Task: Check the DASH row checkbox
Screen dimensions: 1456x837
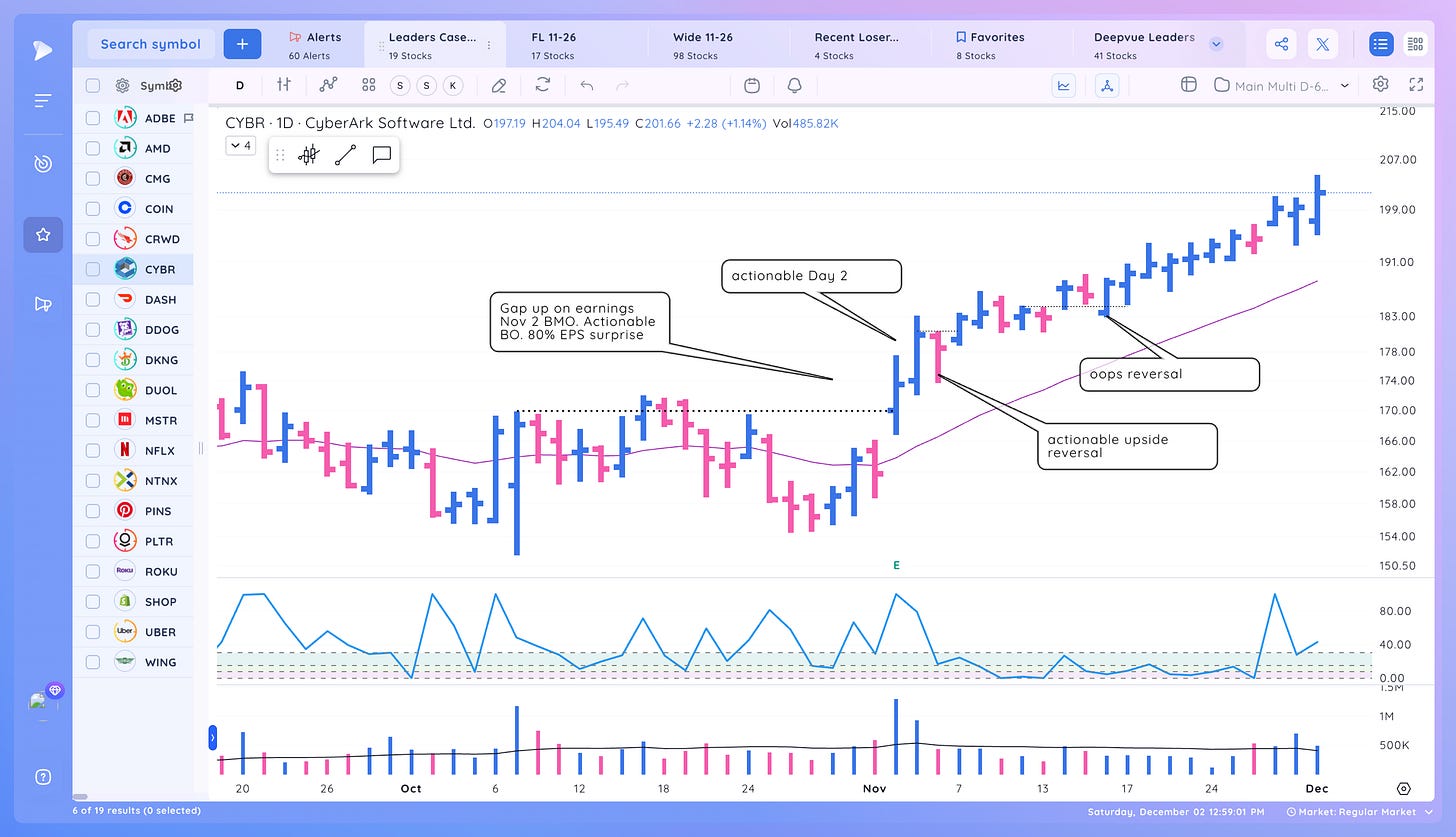Action: pos(93,299)
